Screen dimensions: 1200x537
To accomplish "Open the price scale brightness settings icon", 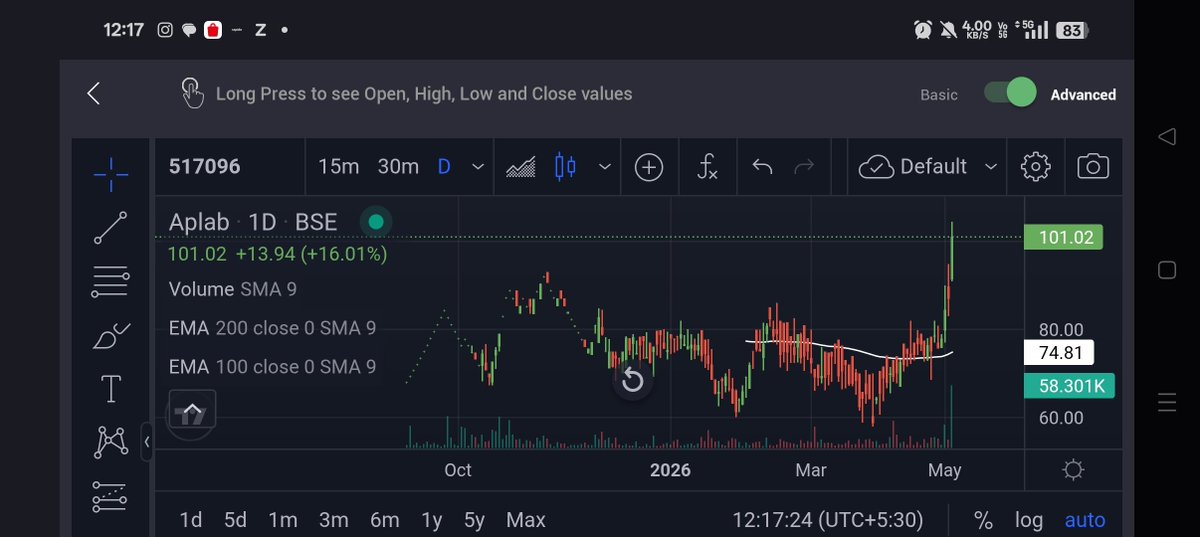I will [1074, 470].
